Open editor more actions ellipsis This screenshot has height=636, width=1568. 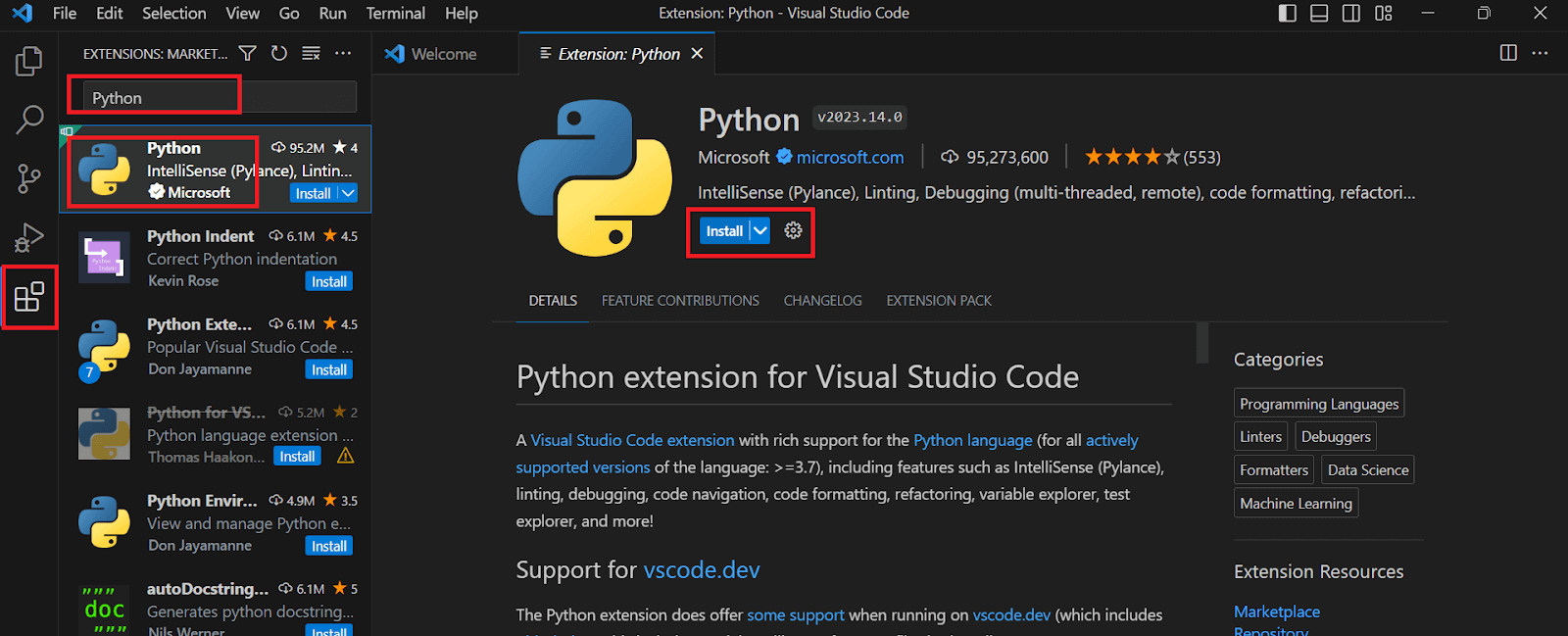(1540, 53)
